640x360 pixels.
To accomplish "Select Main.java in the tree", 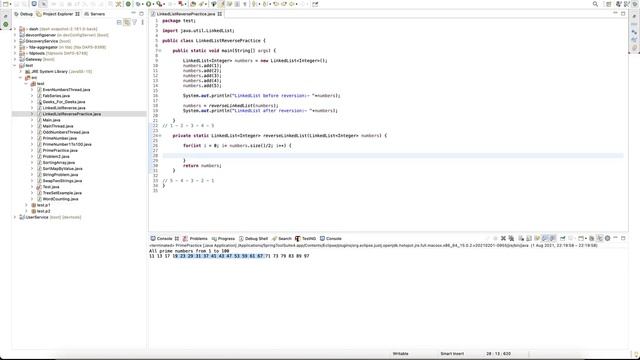I will [x=51, y=120].
